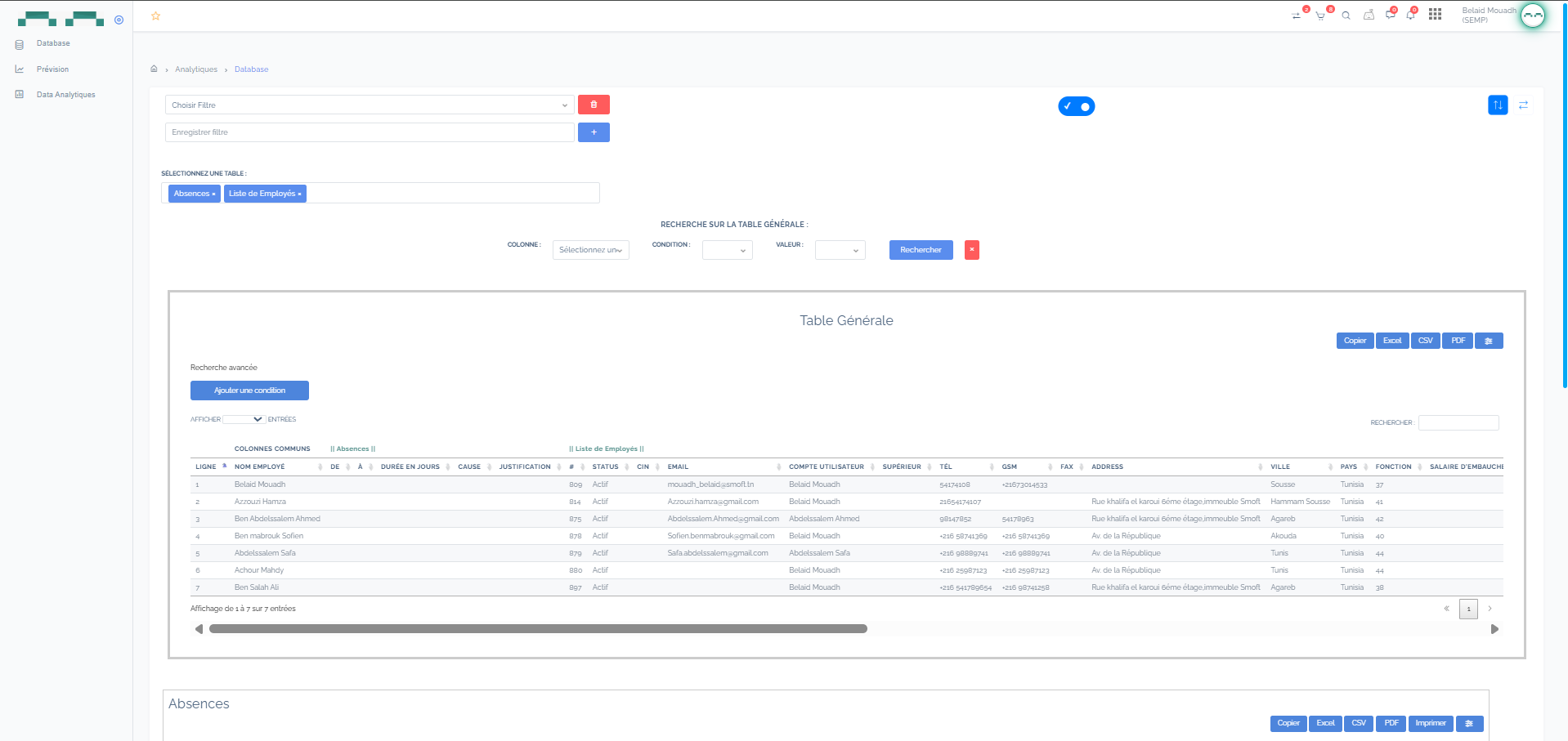Click the horizontal table scrollbar
The image size is (1568, 741).
coord(538,629)
